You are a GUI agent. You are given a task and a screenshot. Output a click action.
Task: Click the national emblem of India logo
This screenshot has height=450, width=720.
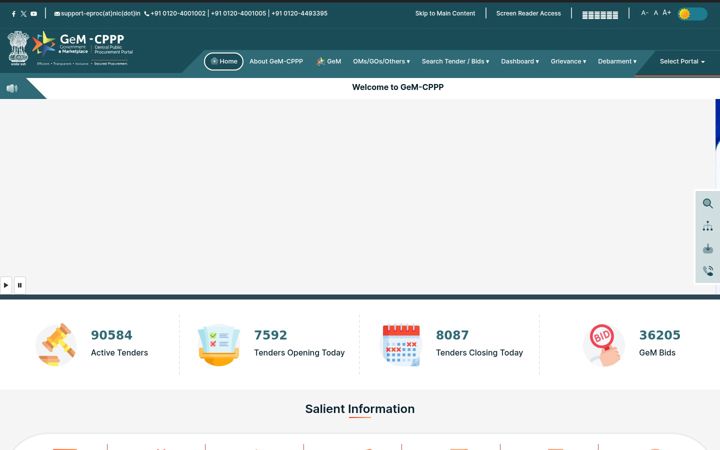pyautogui.click(x=18, y=48)
